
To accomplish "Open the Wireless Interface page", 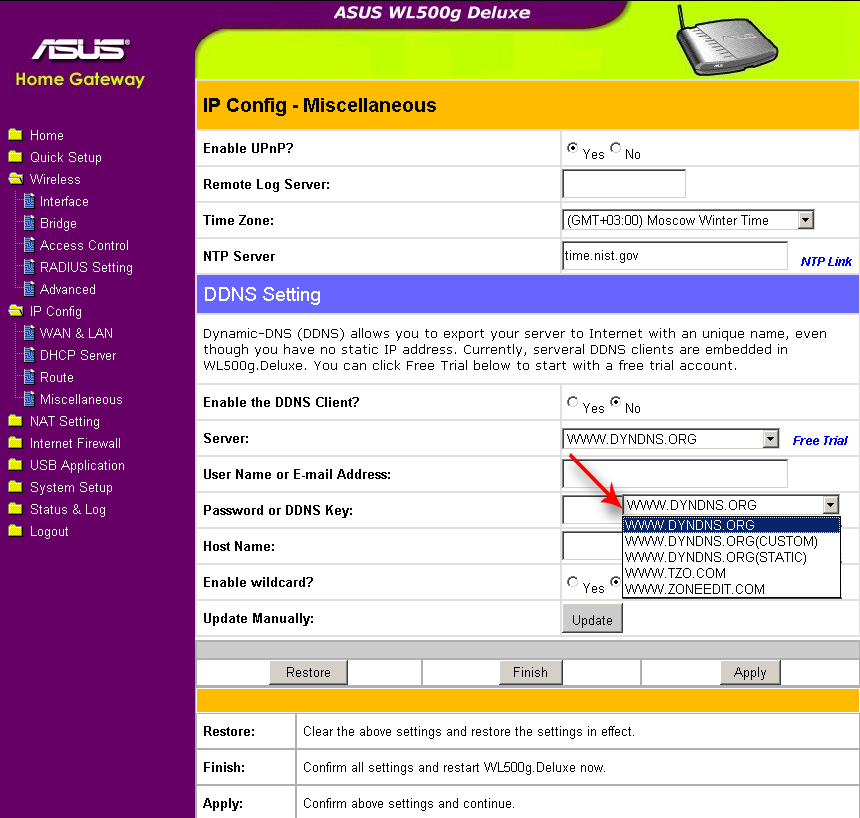I will coord(64,201).
